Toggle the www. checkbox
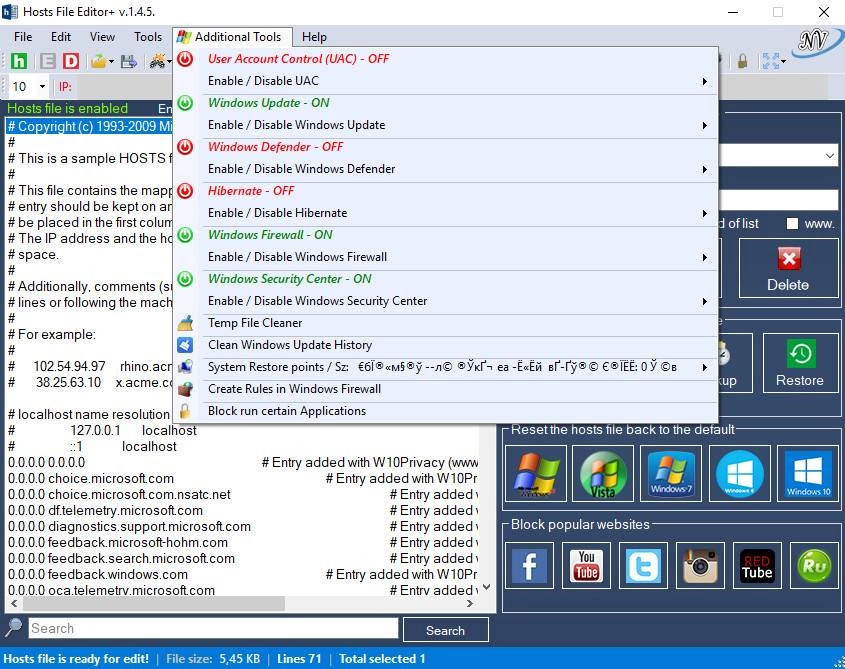 (x=792, y=223)
